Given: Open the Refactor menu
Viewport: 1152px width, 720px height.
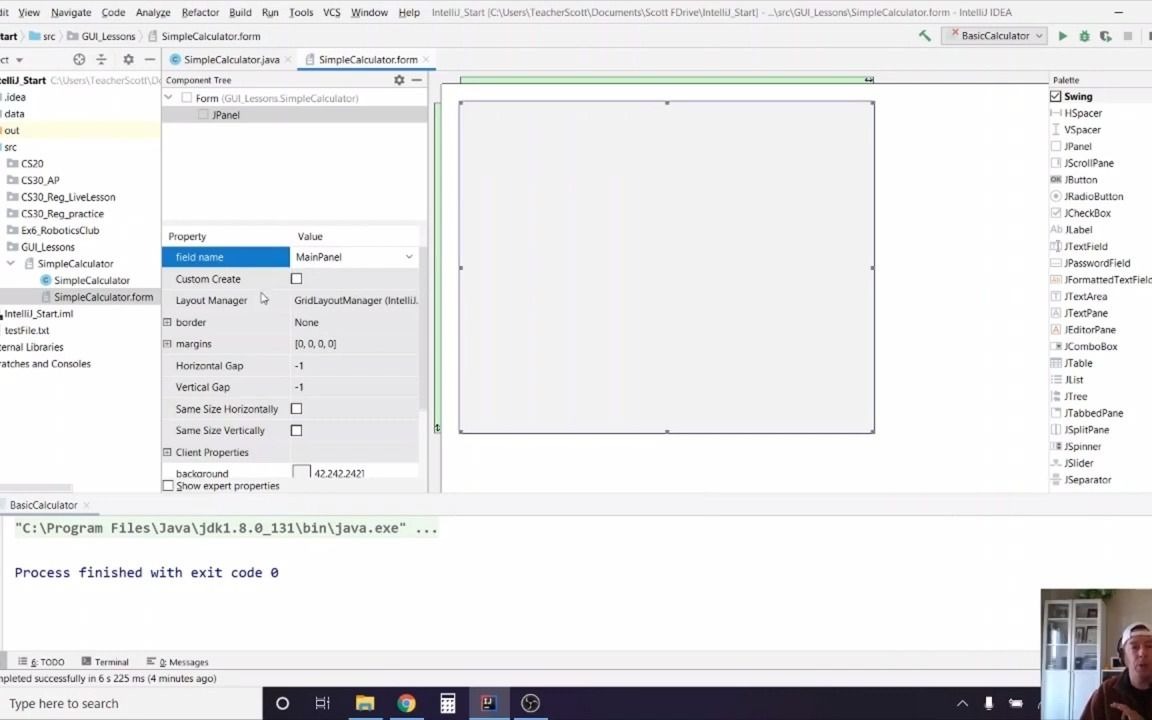Looking at the screenshot, I should point(200,12).
